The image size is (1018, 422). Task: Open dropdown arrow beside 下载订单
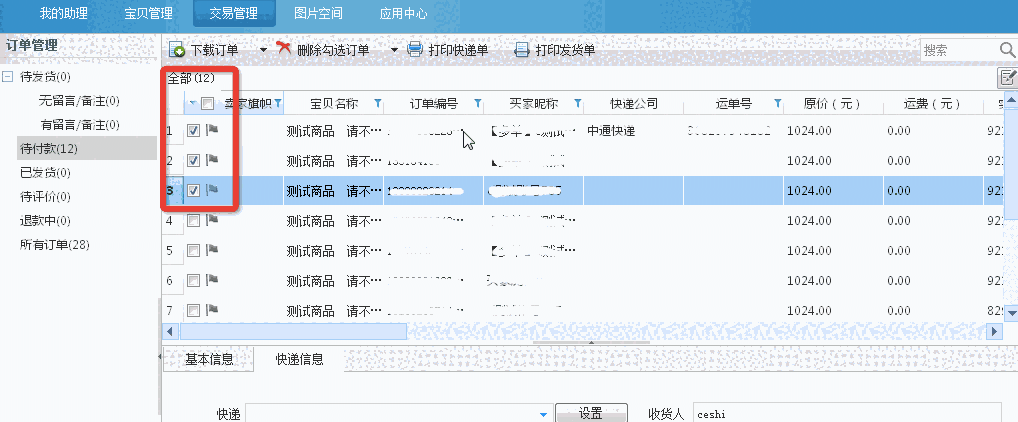264,49
